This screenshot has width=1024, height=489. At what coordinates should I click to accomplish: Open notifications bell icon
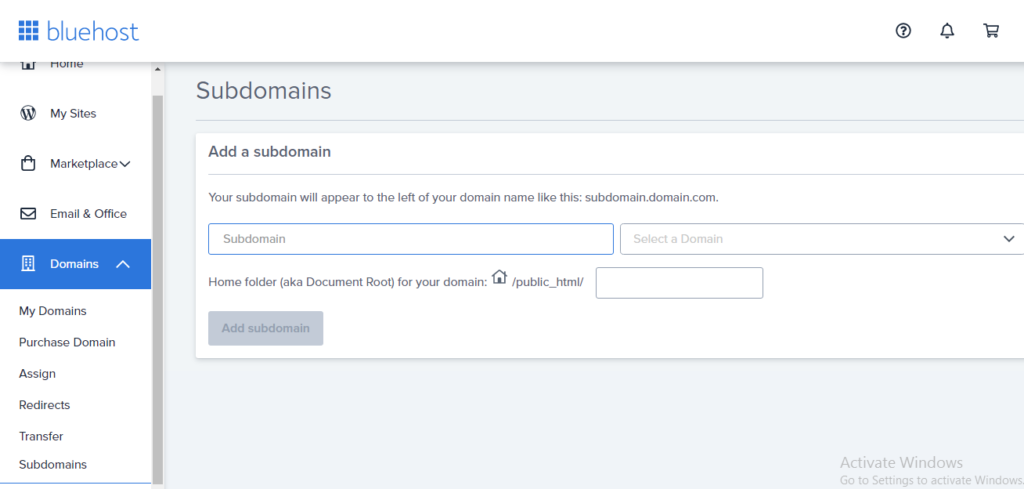[947, 31]
